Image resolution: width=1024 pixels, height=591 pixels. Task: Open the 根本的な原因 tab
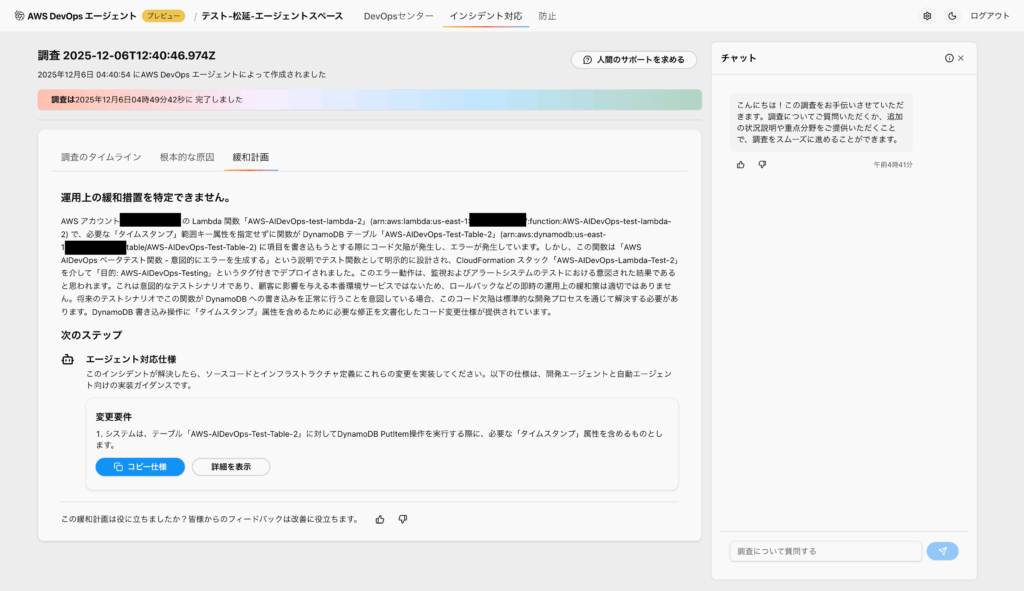click(x=187, y=157)
